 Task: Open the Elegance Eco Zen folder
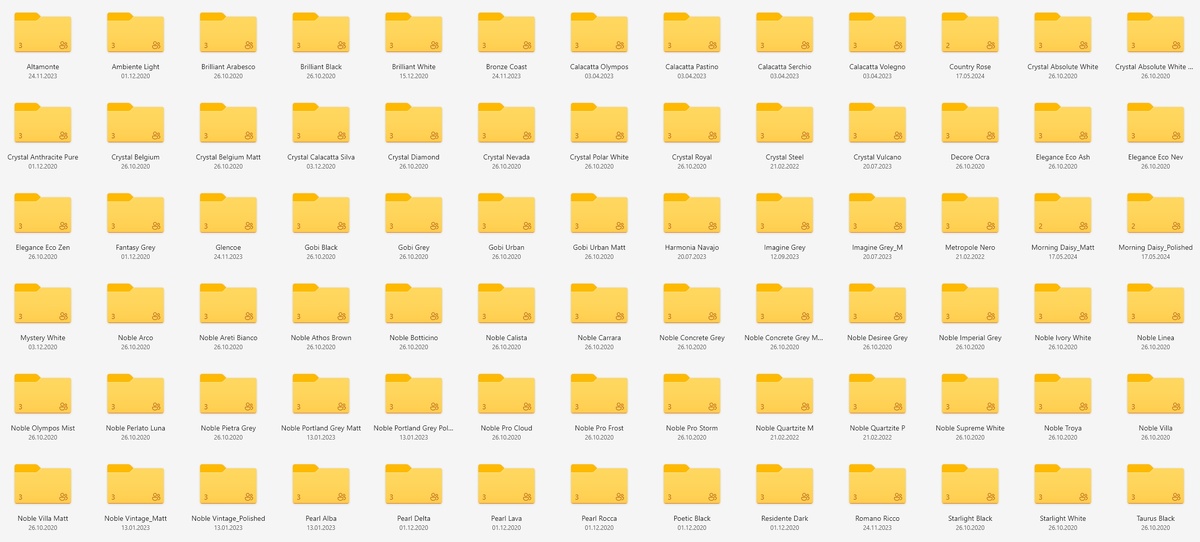point(42,213)
